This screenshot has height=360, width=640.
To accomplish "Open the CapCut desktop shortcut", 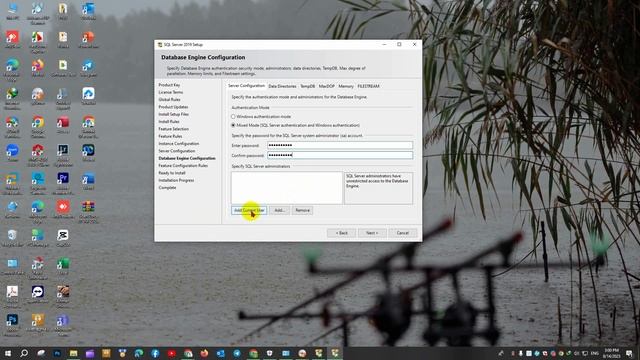I will (63, 238).
